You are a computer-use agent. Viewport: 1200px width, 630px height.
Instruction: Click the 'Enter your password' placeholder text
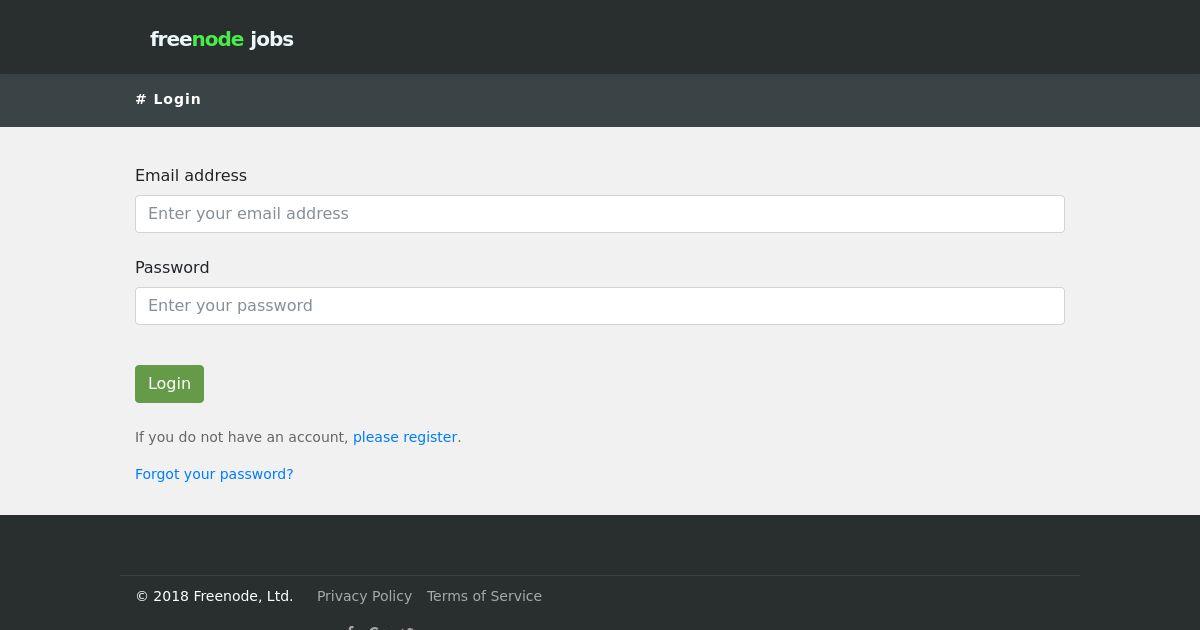tap(230, 306)
